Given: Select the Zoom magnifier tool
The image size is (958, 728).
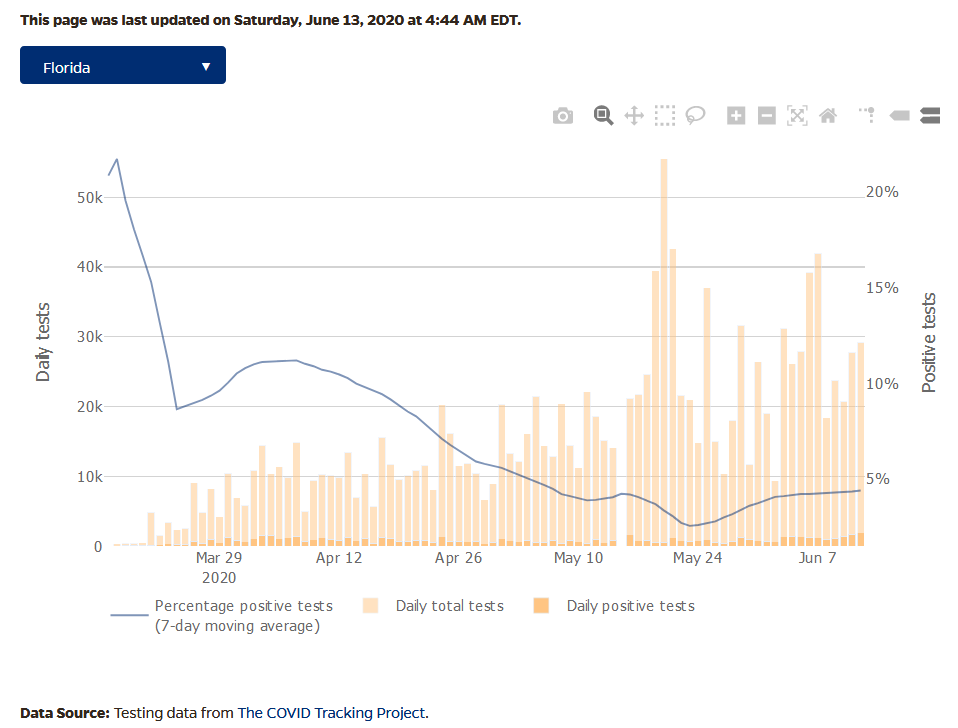Looking at the screenshot, I should pyautogui.click(x=603, y=116).
